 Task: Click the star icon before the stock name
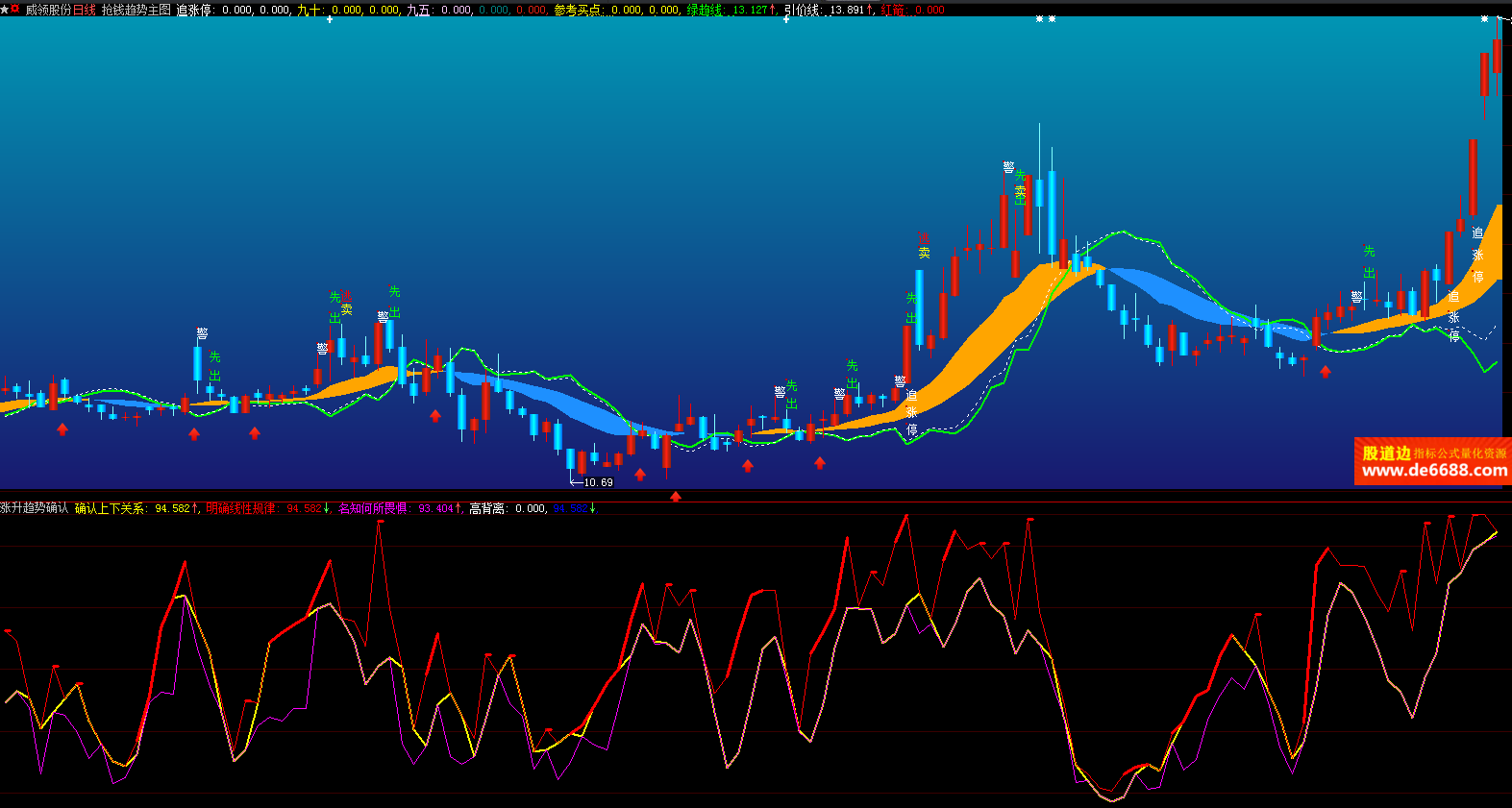pos(4,9)
